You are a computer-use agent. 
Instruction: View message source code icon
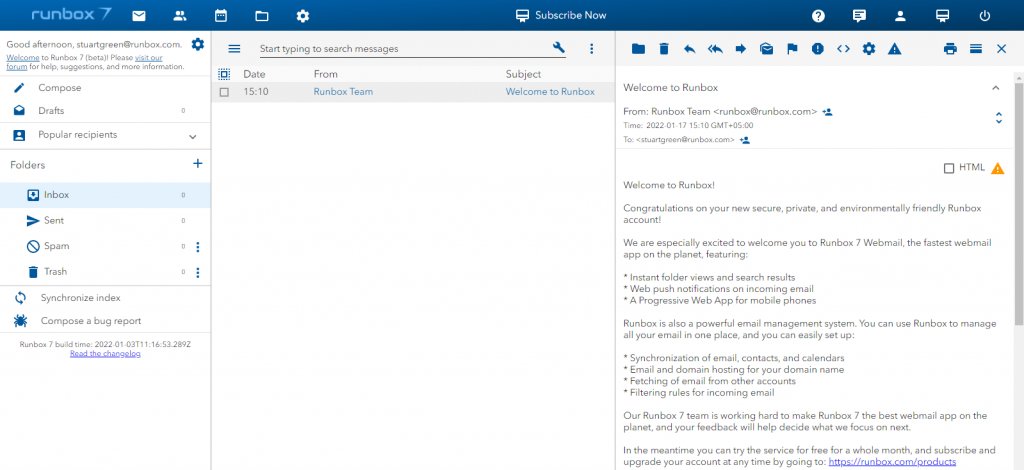click(x=843, y=48)
